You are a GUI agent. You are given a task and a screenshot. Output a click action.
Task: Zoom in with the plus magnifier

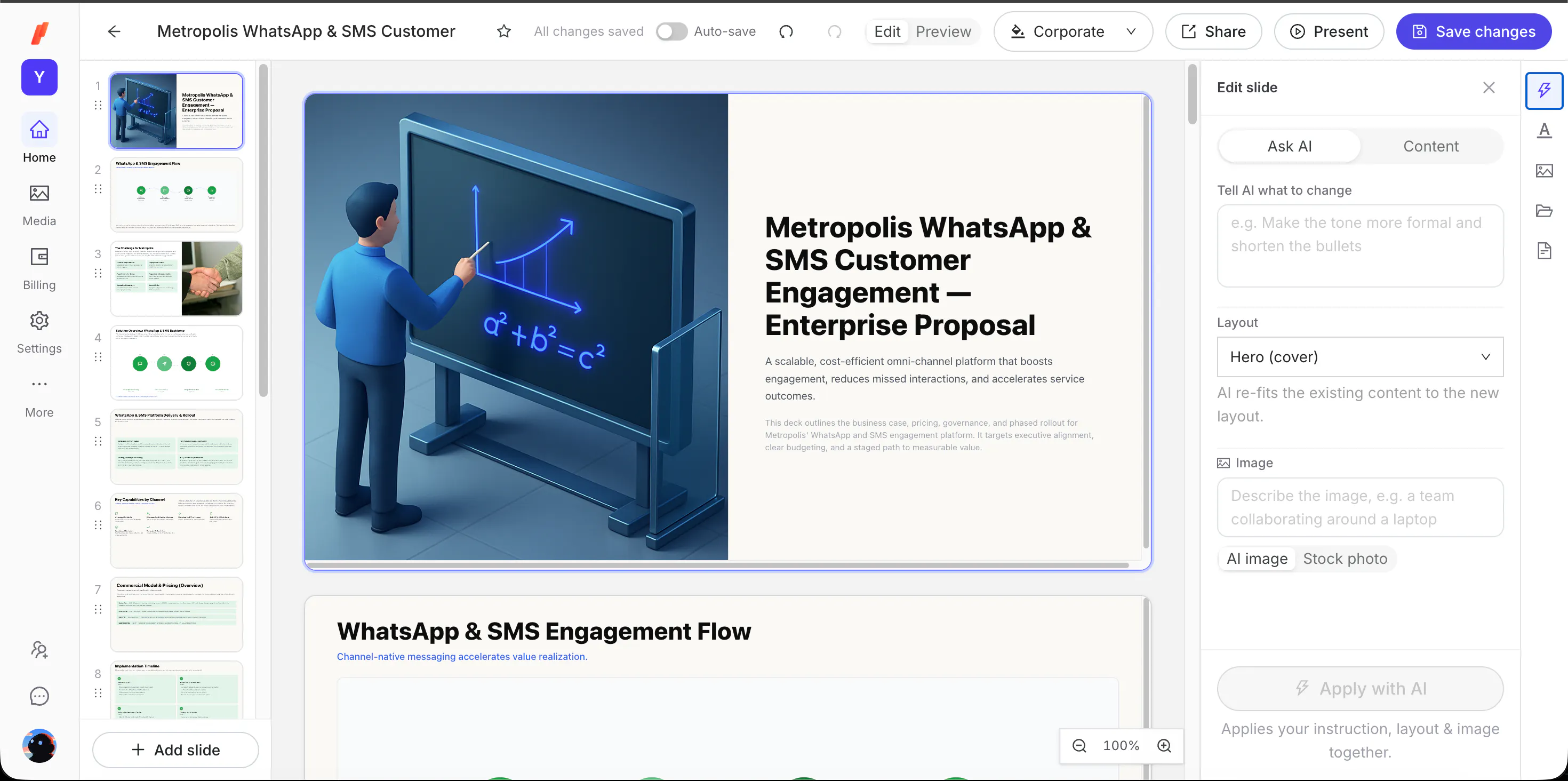point(1164,746)
